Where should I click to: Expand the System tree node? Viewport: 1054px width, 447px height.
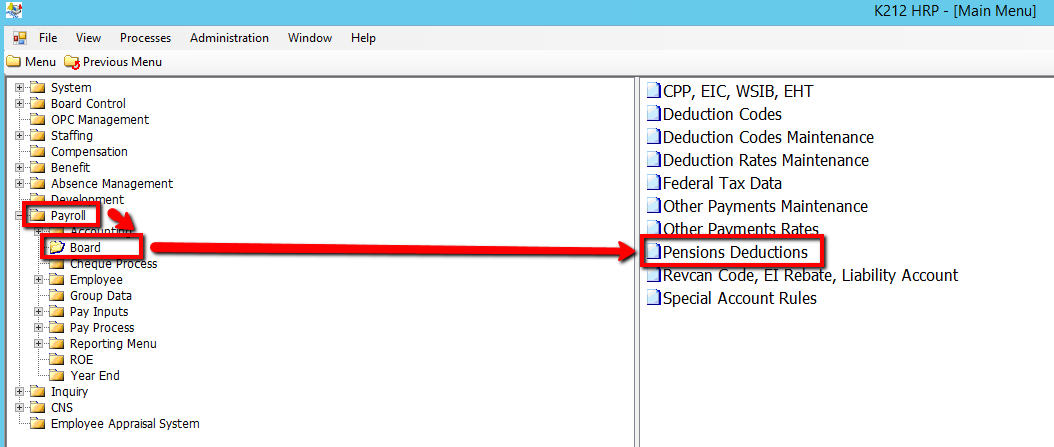(x=19, y=88)
